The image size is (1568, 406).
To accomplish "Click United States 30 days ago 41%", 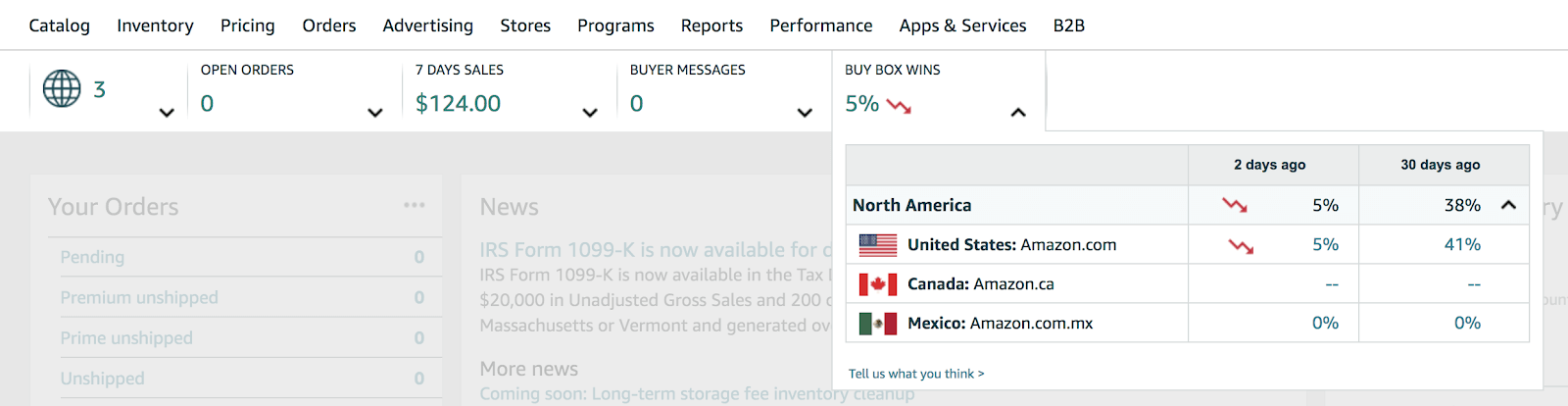I will coord(1462,244).
